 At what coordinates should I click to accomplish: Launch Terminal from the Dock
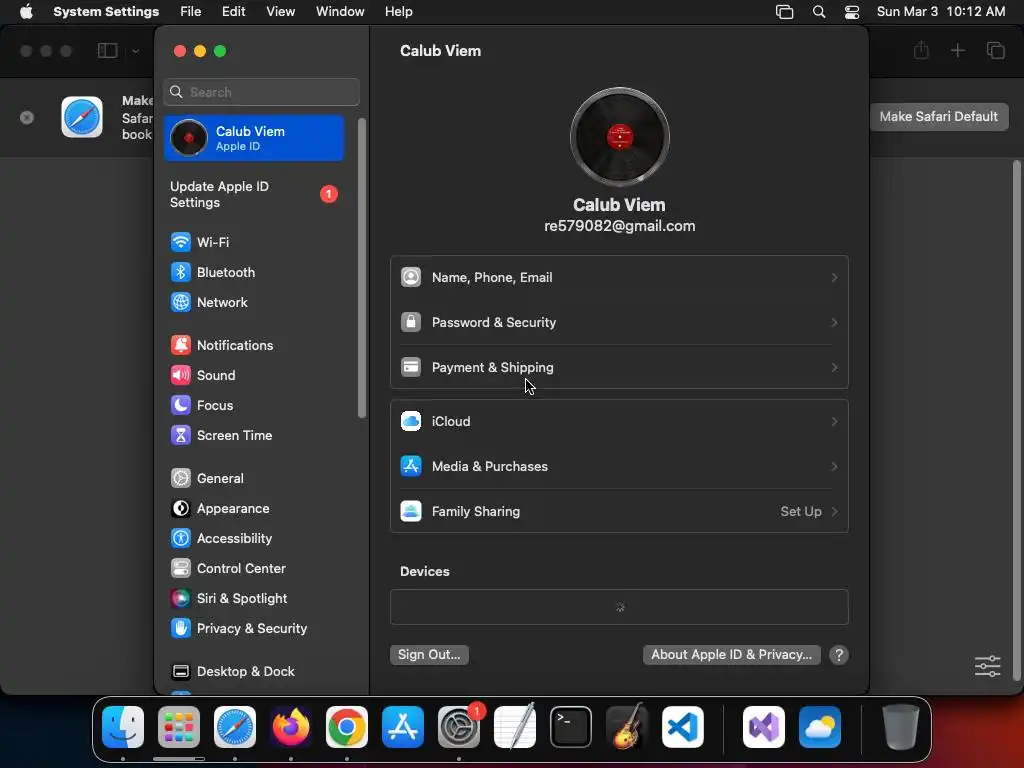[x=571, y=727]
